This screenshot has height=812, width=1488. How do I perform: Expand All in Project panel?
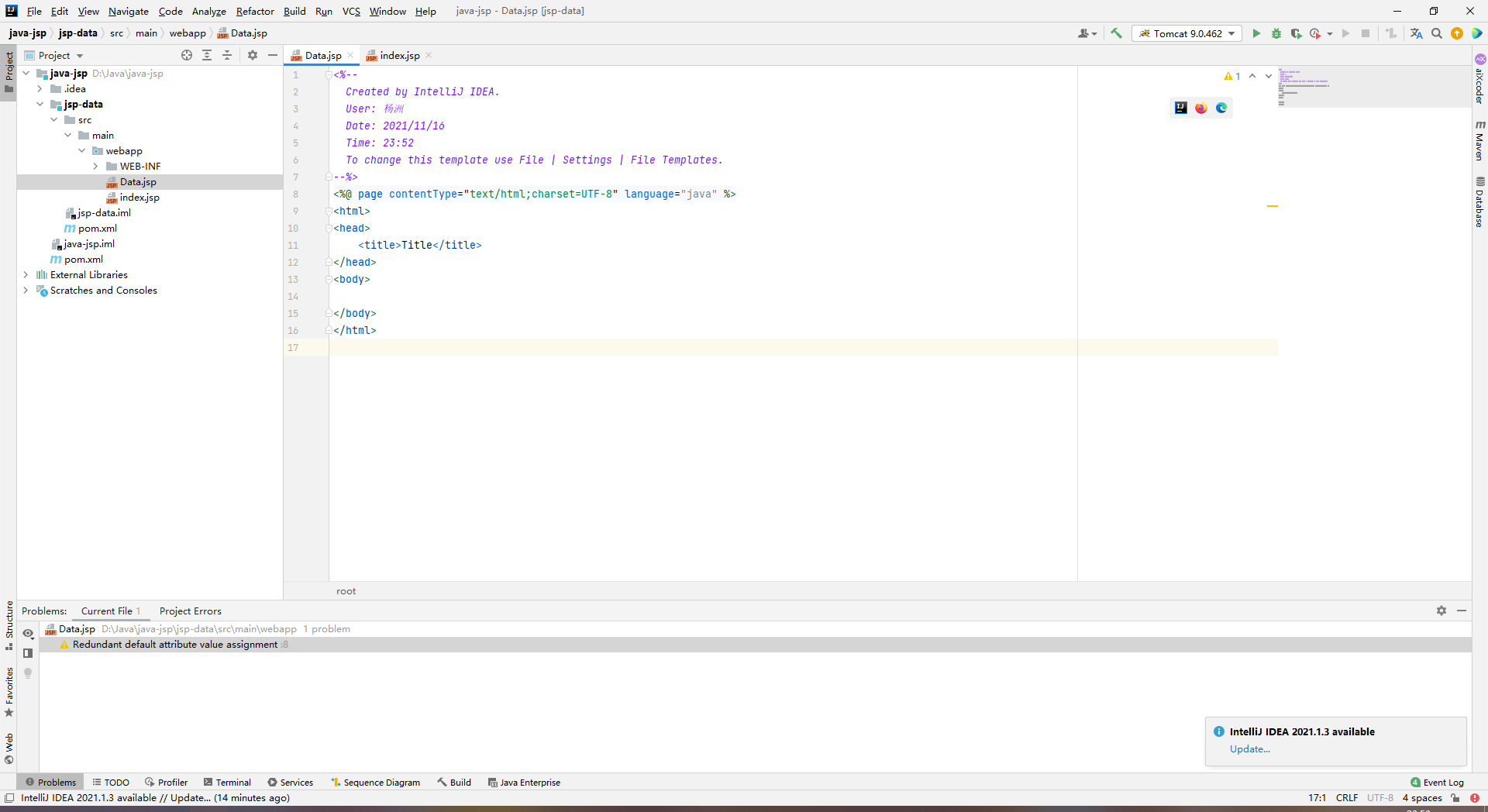tap(207, 55)
